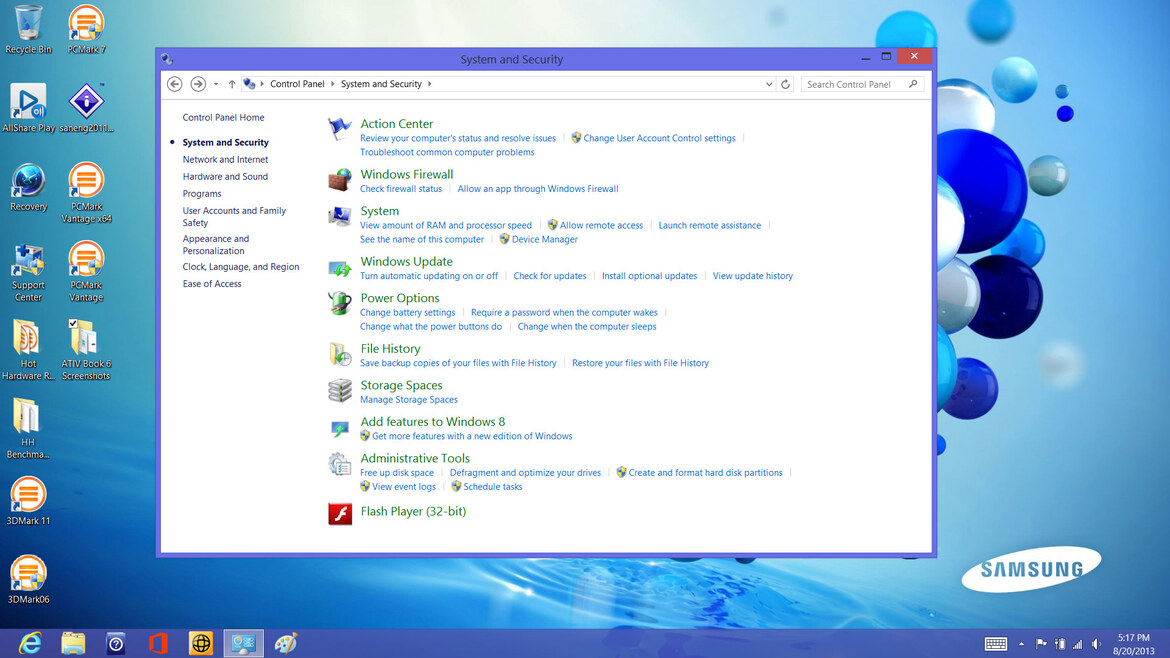
Task: Open the recent locations dropdown arrow
Action: click(x=216, y=84)
